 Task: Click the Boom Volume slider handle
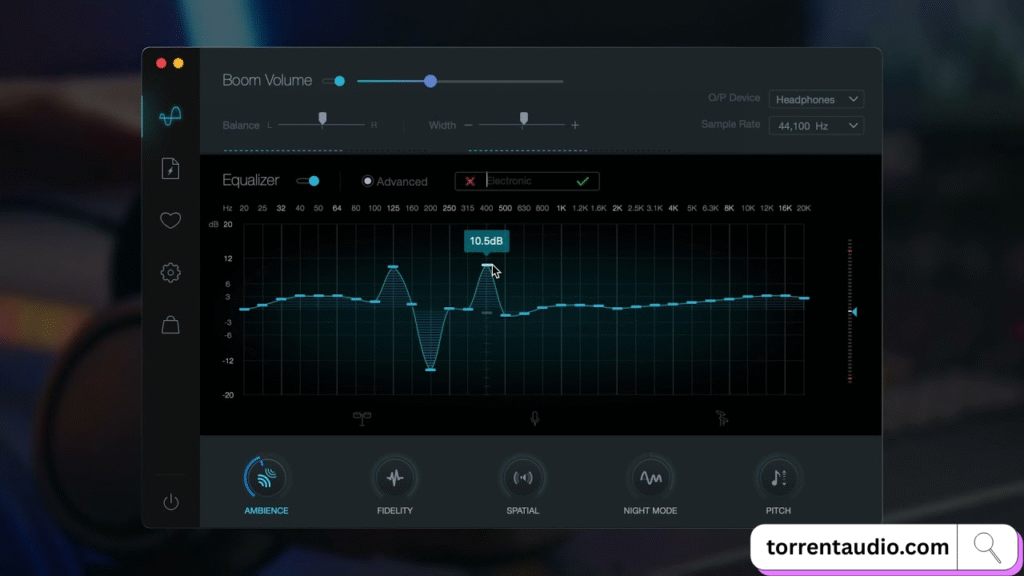coord(430,81)
